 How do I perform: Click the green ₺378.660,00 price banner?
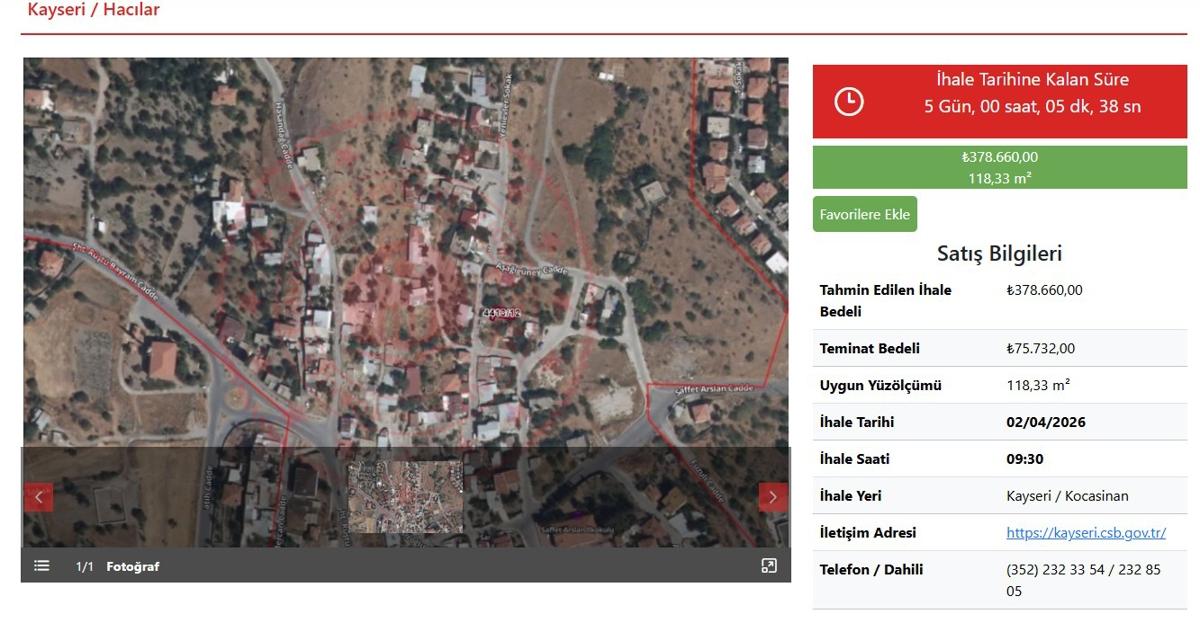pyautogui.click(x=999, y=167)
